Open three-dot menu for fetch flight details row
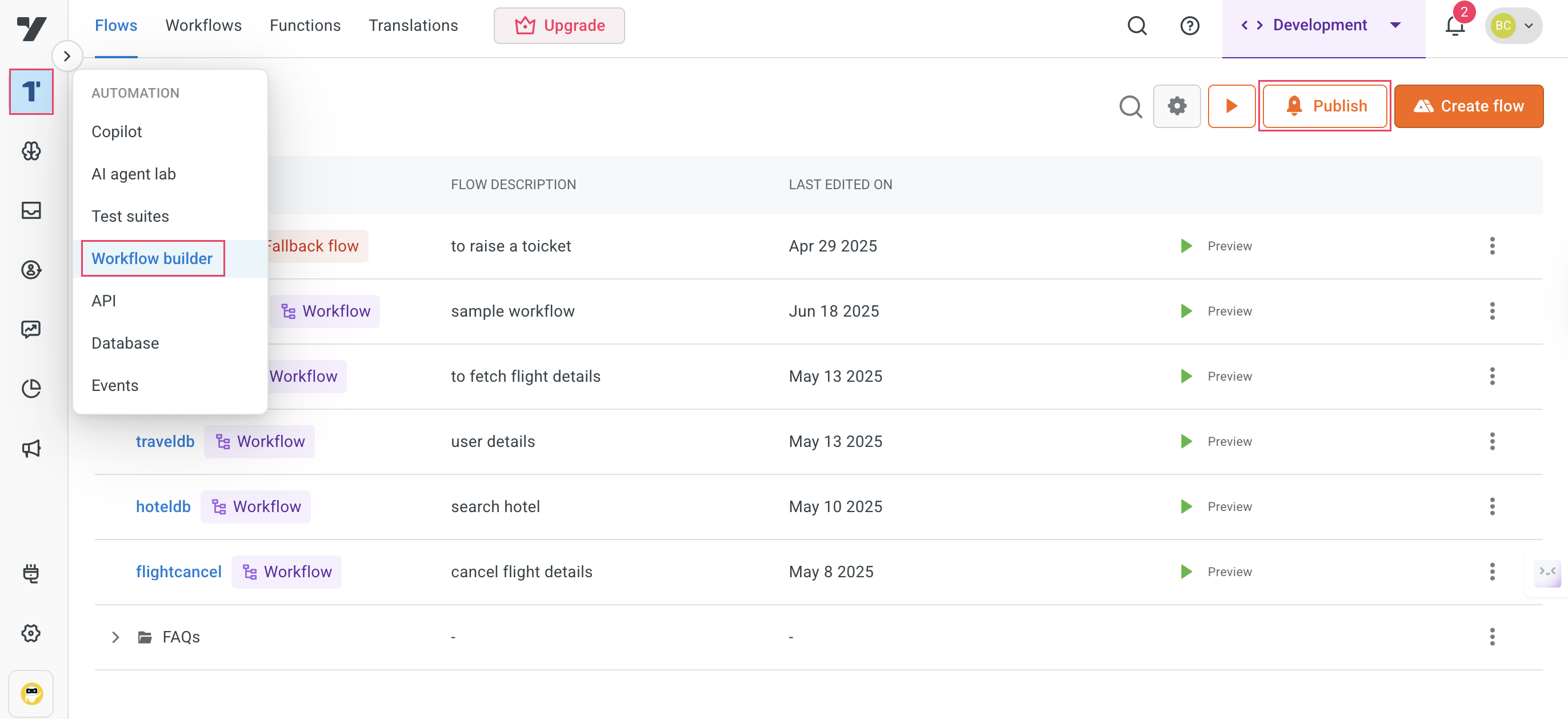 coord(1492,376)
